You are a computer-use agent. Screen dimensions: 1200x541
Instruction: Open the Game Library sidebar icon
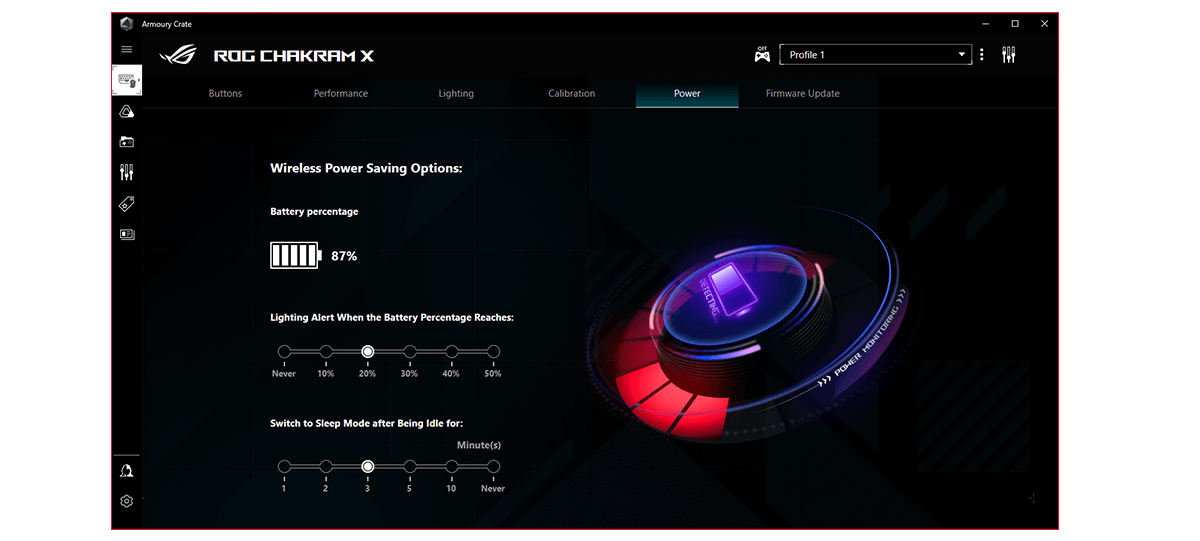(x=127, y=142)
